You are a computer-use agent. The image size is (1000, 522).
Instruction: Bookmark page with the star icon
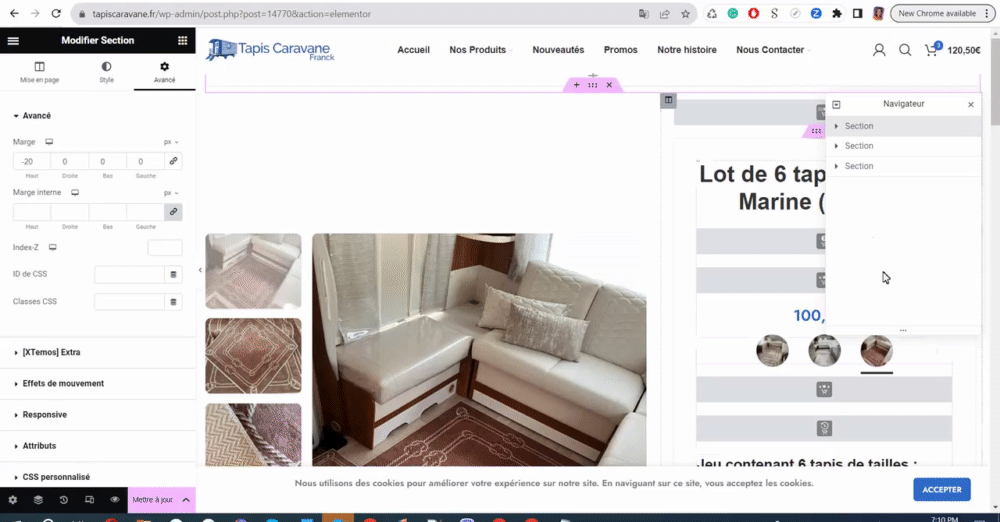click(x=686, y=13)
